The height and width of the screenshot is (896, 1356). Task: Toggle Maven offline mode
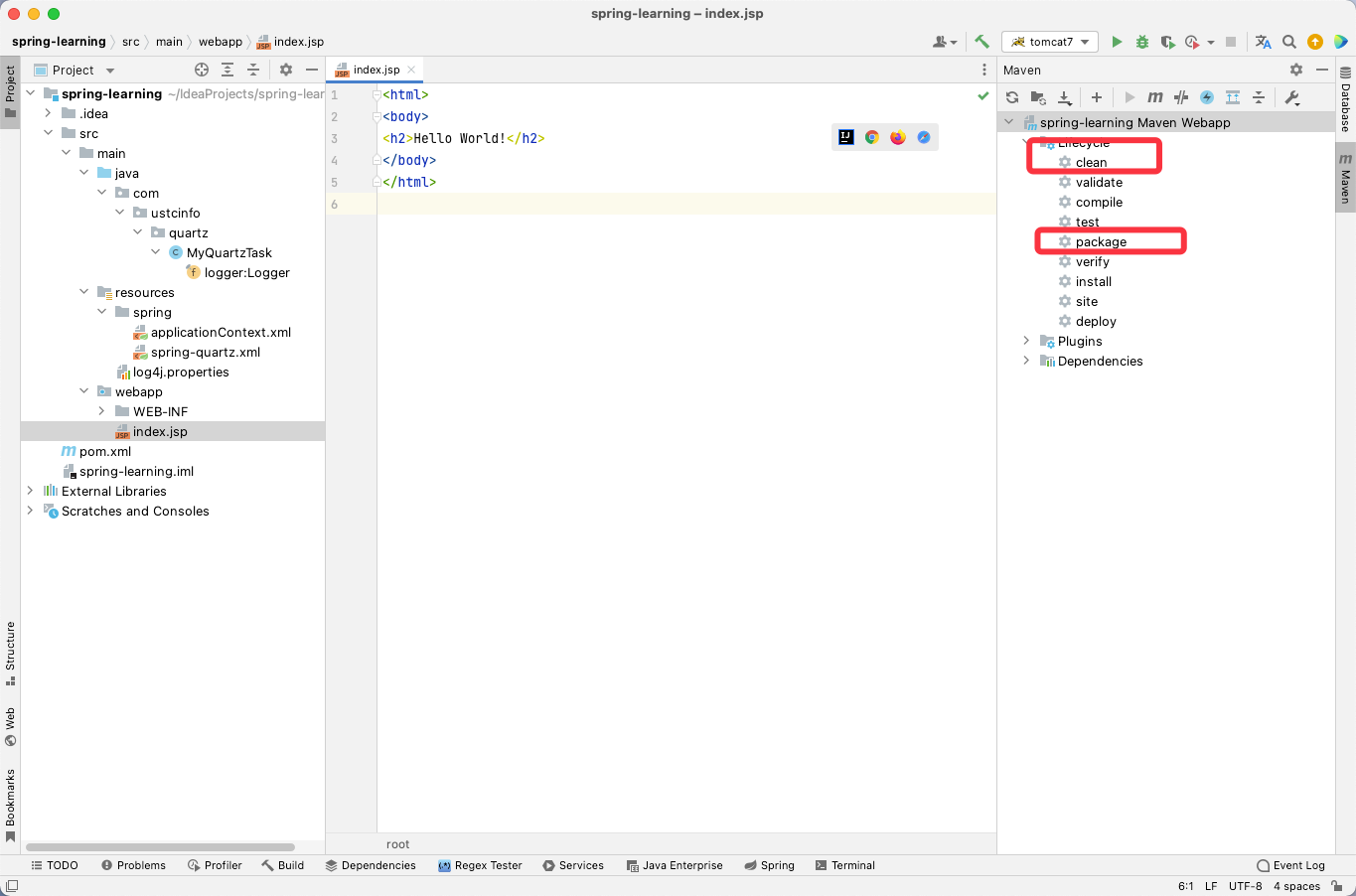[1181, 97]
